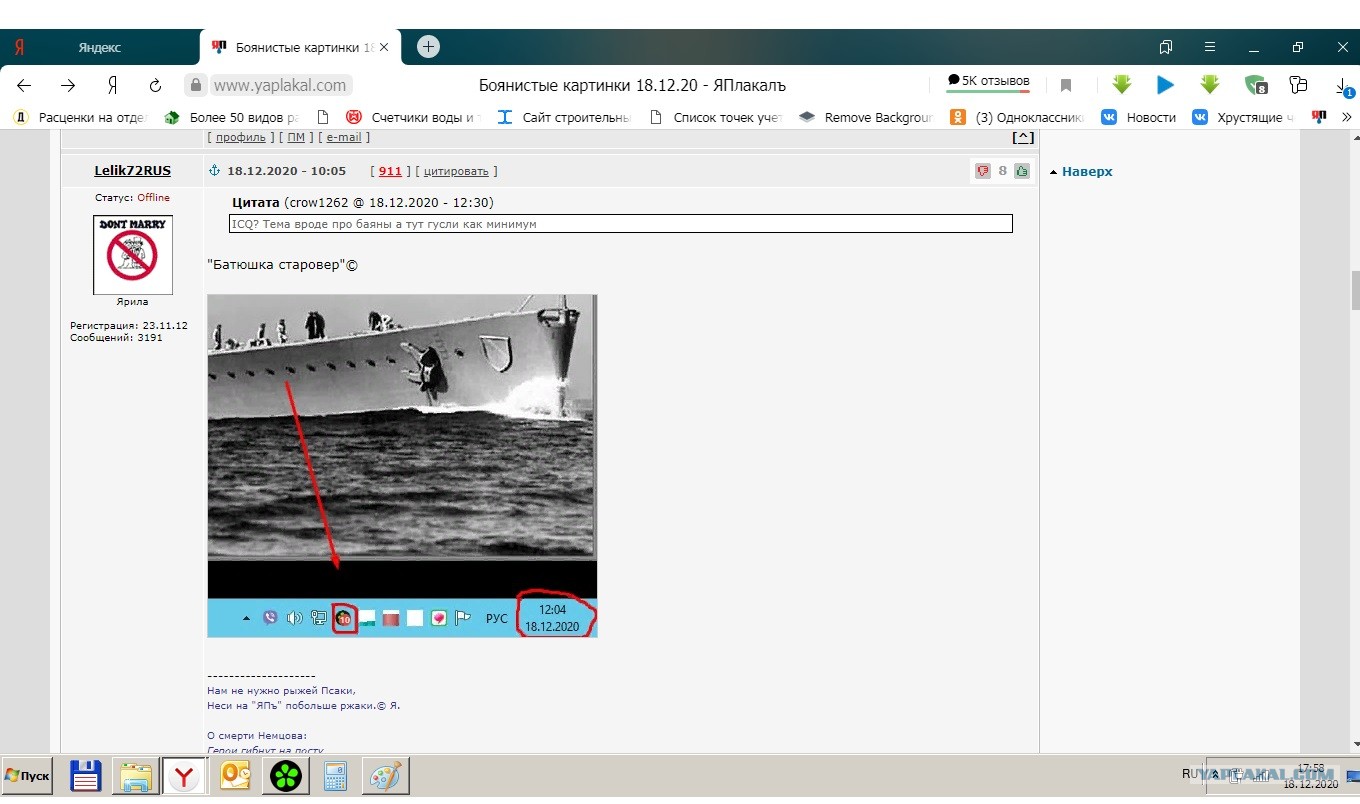Click the Yandex Browser taskbar button
The width and height of the screenshot is (1360, 804).
point(185,776)
